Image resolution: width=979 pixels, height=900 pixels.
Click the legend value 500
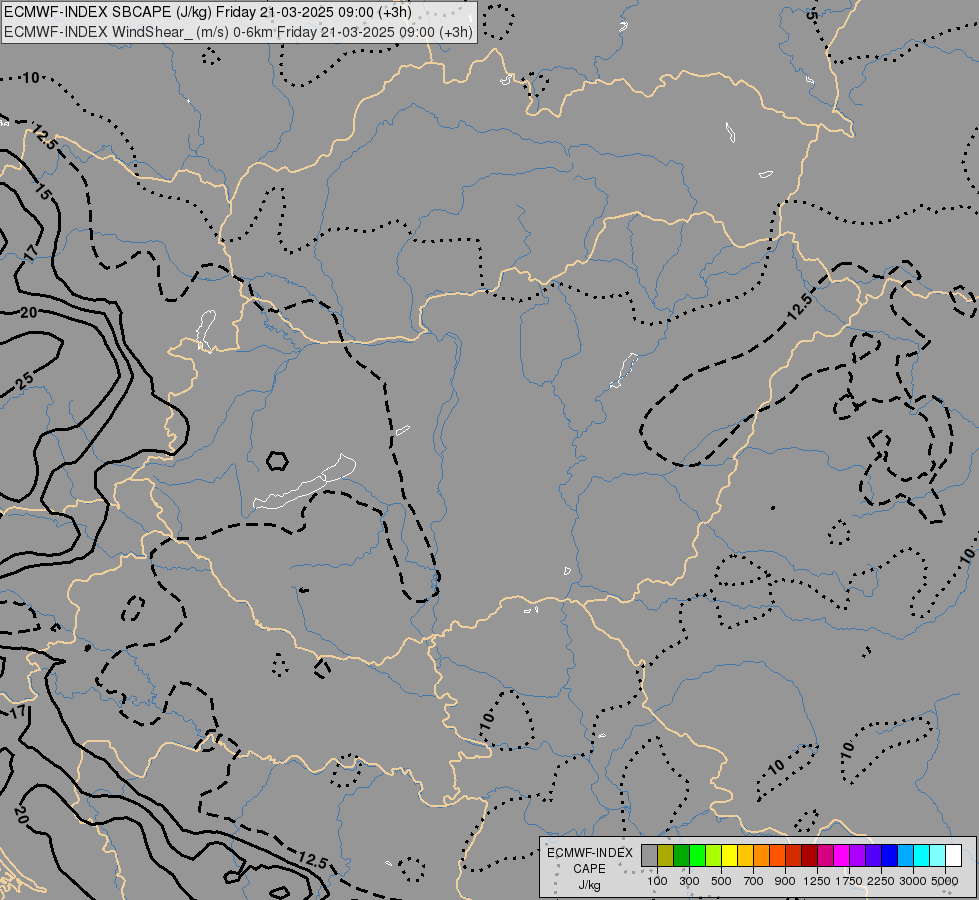tap(721, 881)
